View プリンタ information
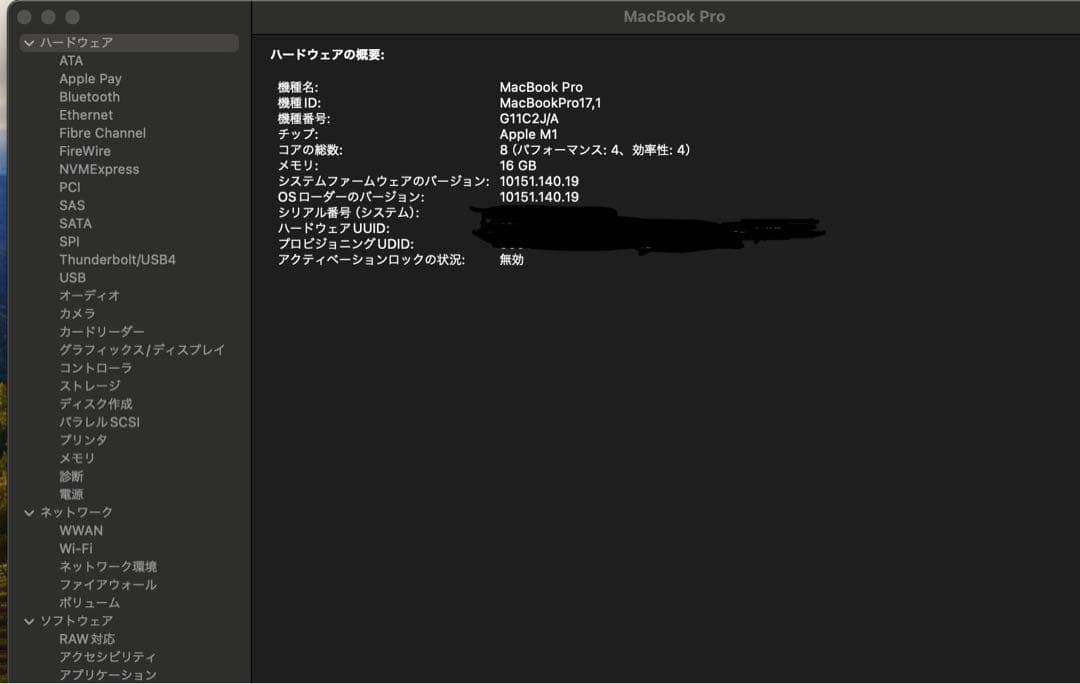 [80, 440]
